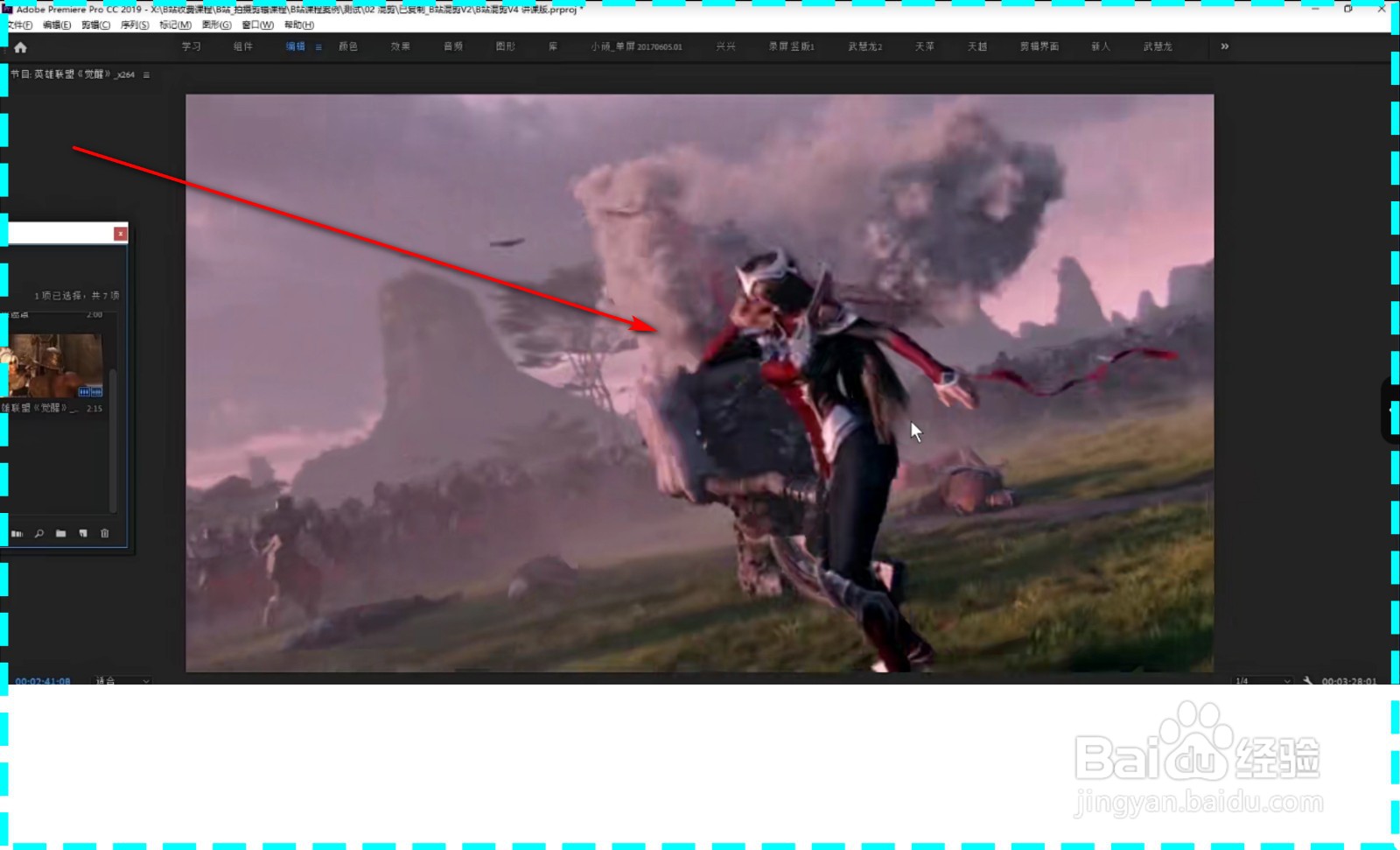Viewport: 1400px width, 850px height.
Task: Minimize the Premiere Pro window
Action: click(1315, 9)
